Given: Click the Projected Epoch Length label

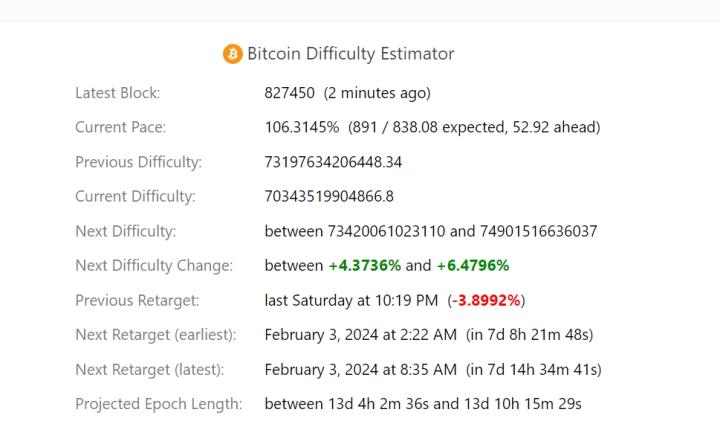Looking at the screenshot, I should (159, 404).
